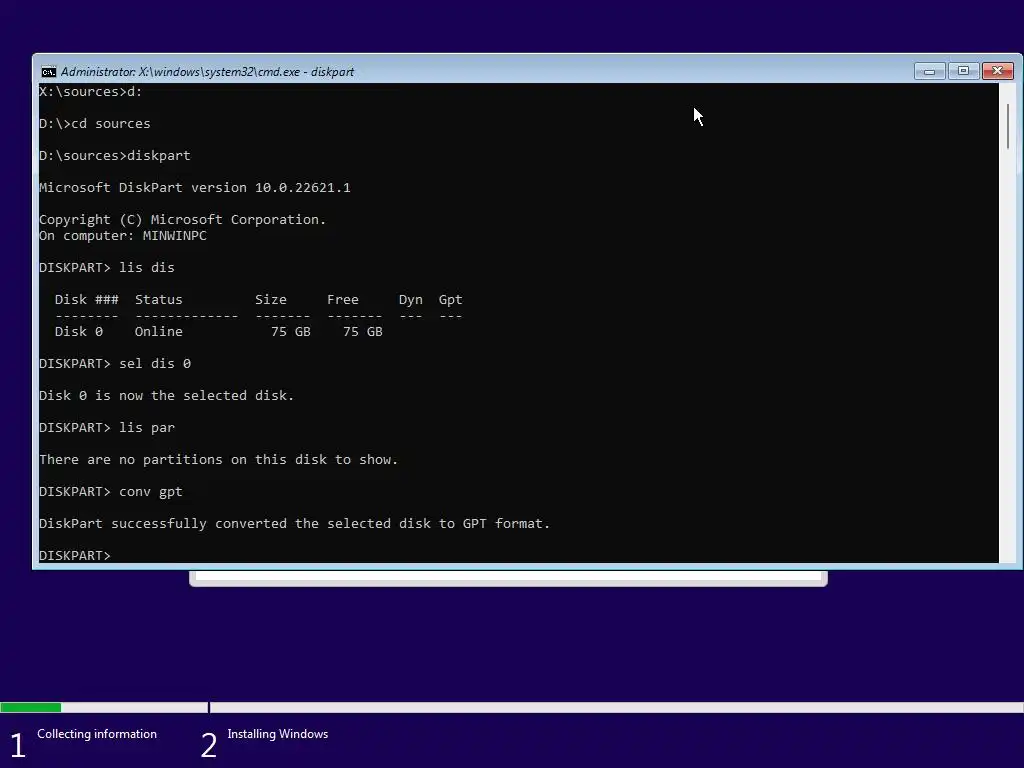Click 'DiskPart successfully converted' message line
This screenshot has height=768, width=1024.
tap(295, 524)
